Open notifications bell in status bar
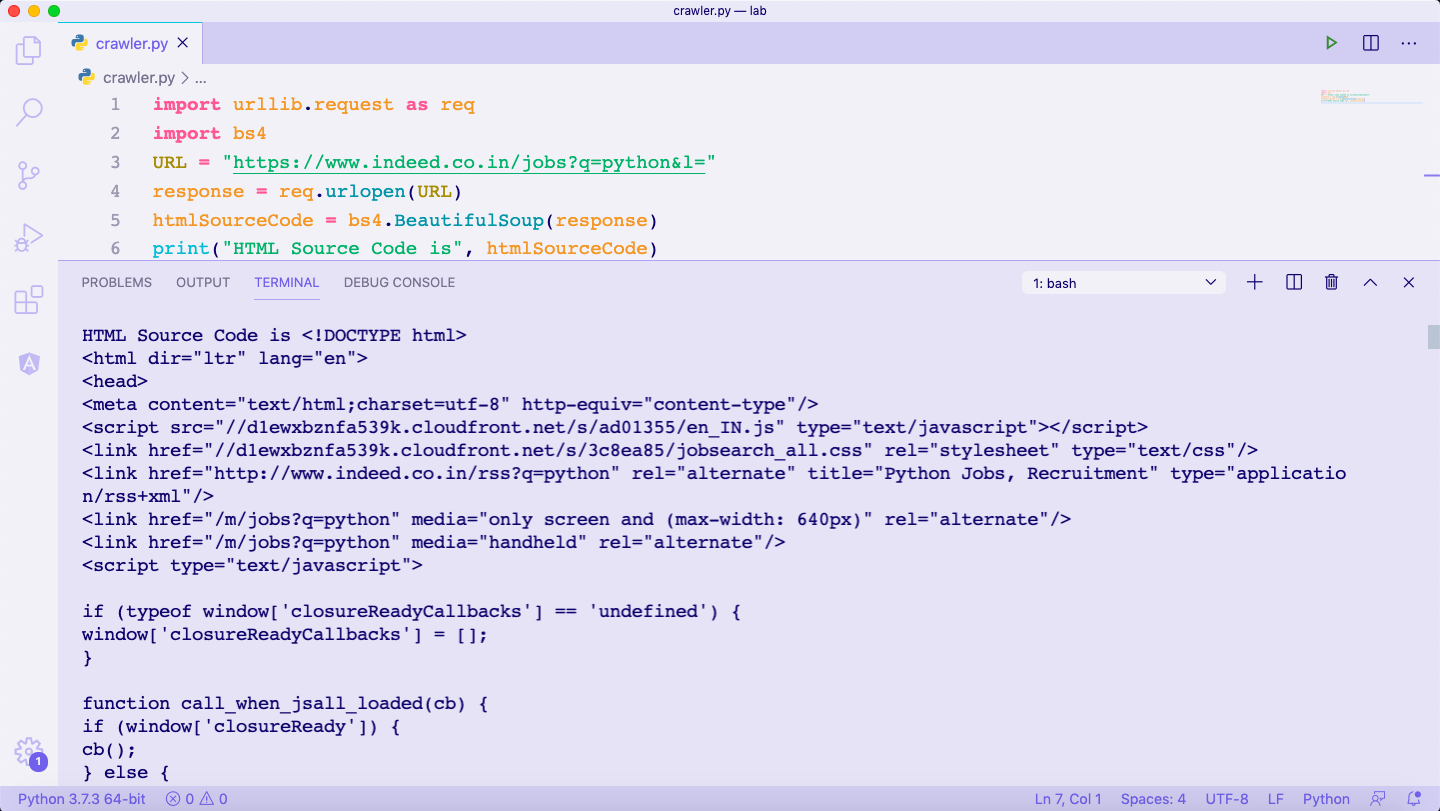 (1414, 799)
